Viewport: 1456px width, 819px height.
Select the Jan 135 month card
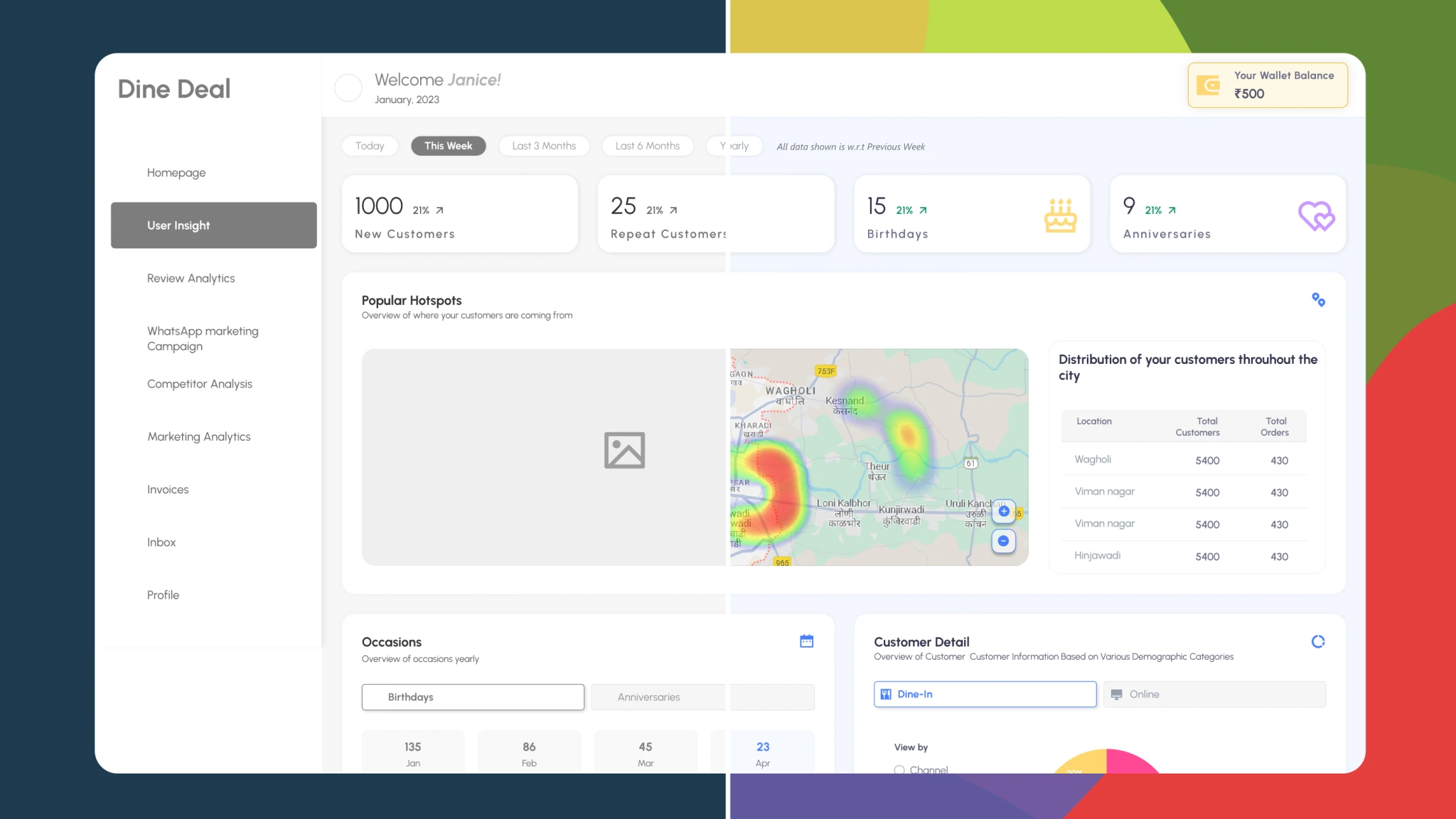click(x=413, y=752)
